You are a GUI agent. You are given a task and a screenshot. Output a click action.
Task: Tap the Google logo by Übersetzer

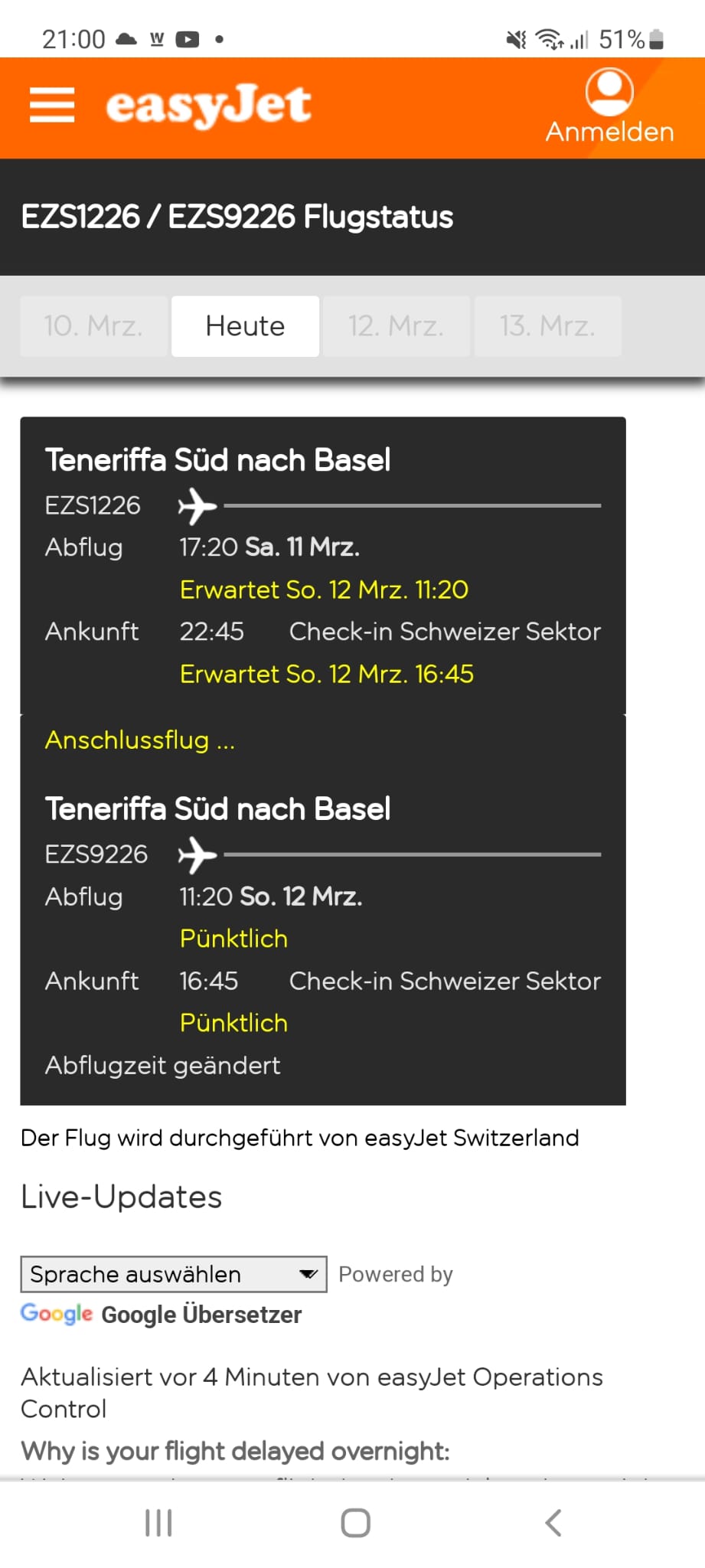57,1313
